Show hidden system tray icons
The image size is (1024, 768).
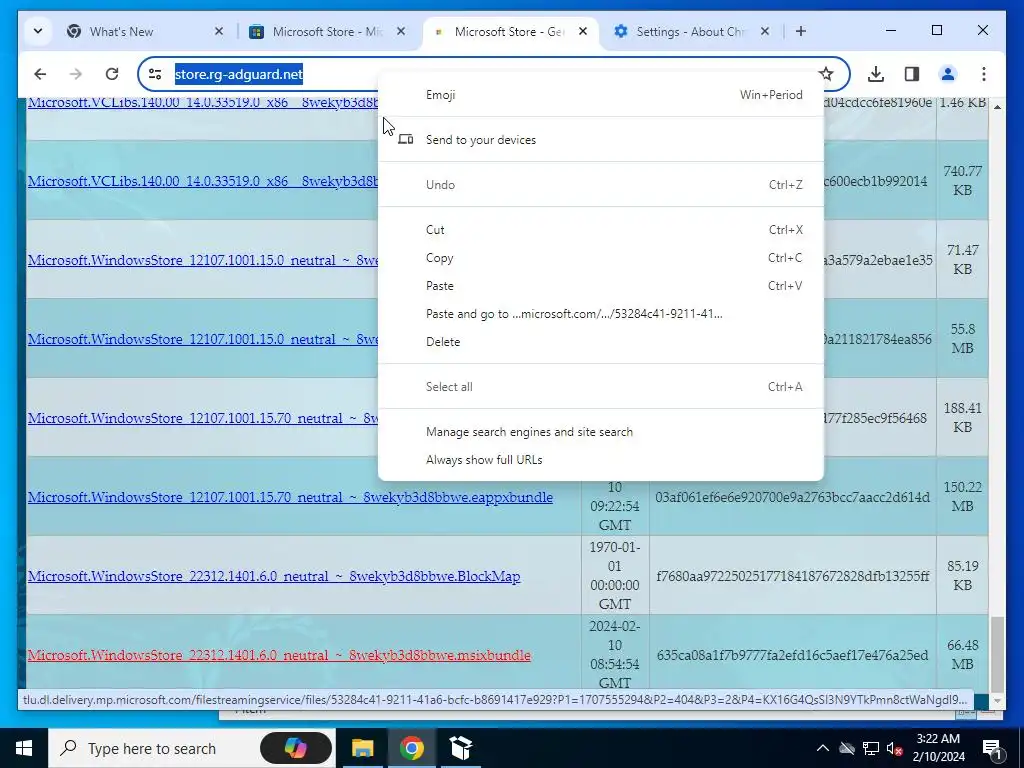point(823,748)
